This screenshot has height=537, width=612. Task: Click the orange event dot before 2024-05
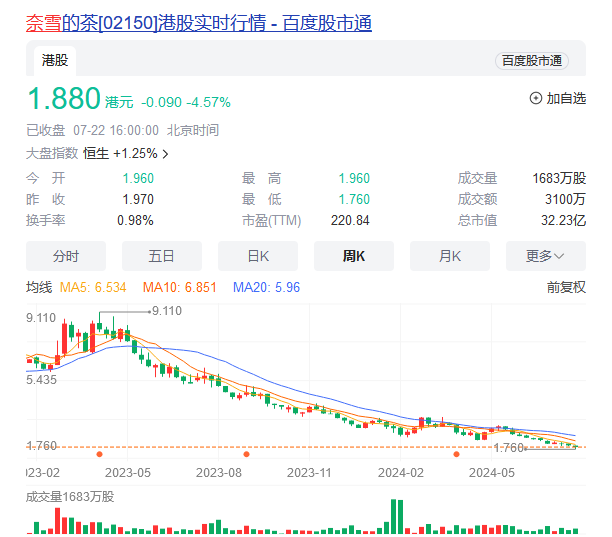point(456,454)
